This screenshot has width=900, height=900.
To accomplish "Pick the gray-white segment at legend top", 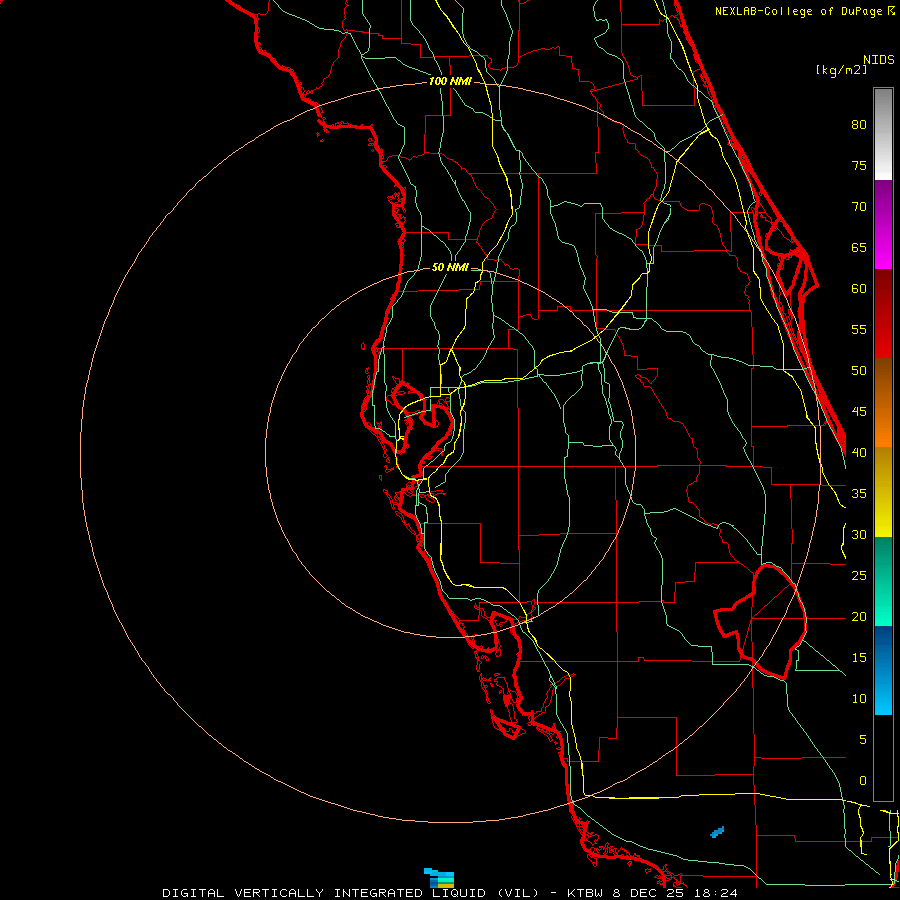I will pos(883,134).
